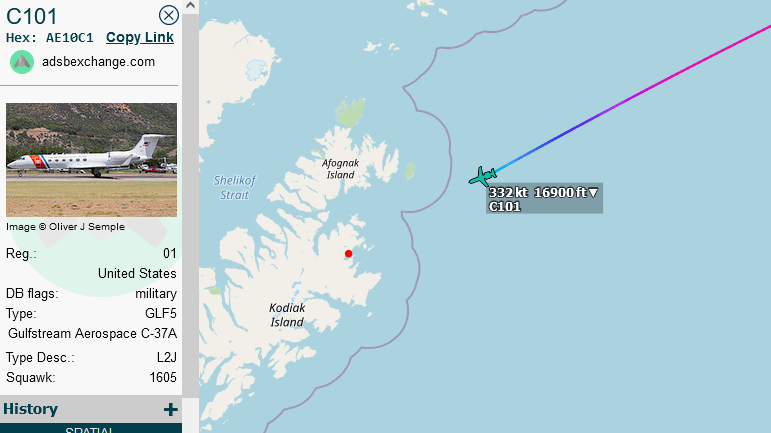
Task: Open the Gulfstream aircraft photo thumbnail
Action: 91,160
